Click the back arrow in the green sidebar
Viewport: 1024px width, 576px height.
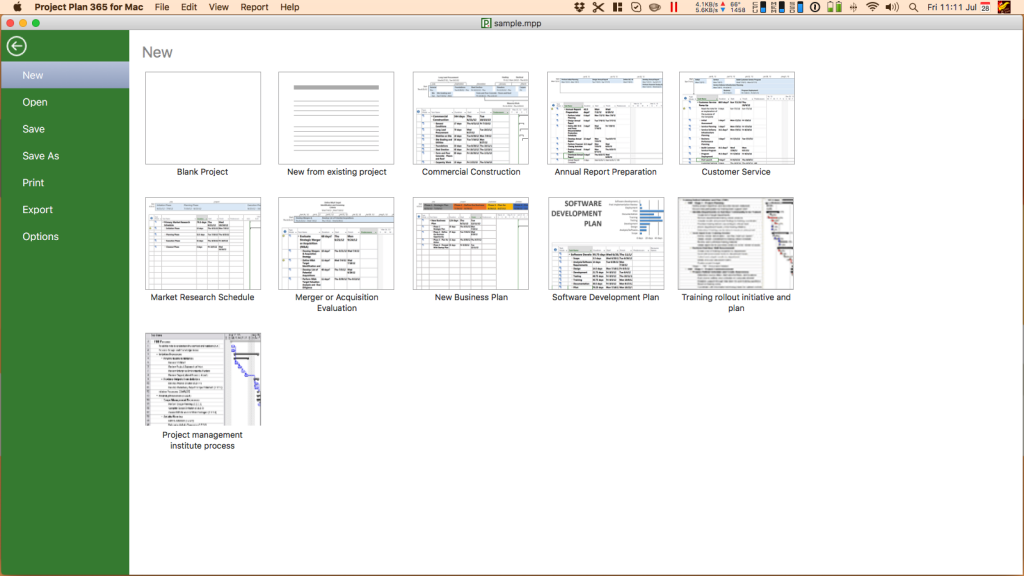click(17, 46)
